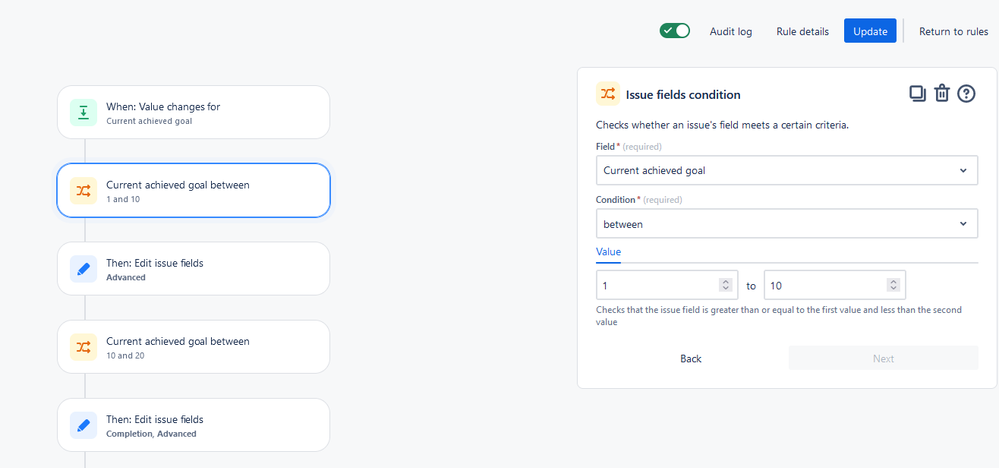This screenshot has width=999, height=468.
Task: Click the Return to rules link
Action: pos(953,31)
